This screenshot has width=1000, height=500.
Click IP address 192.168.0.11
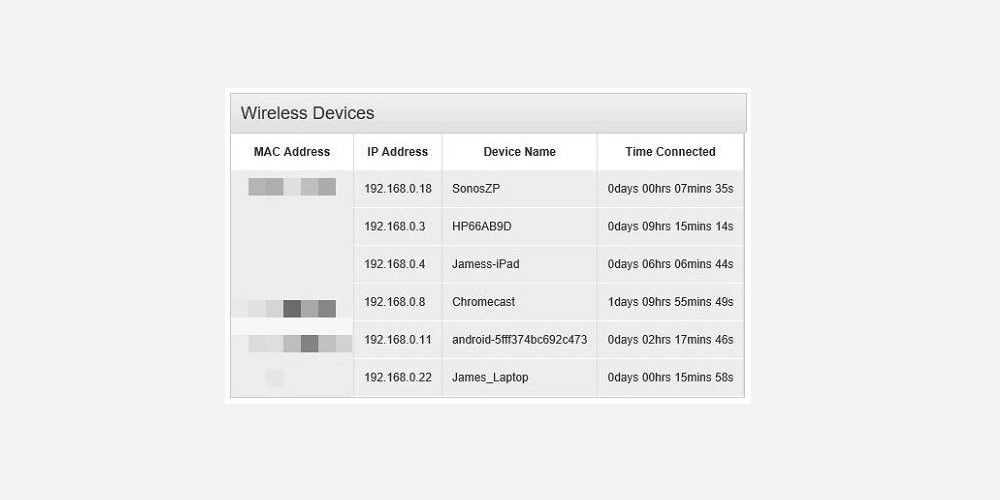coord(398,339)
